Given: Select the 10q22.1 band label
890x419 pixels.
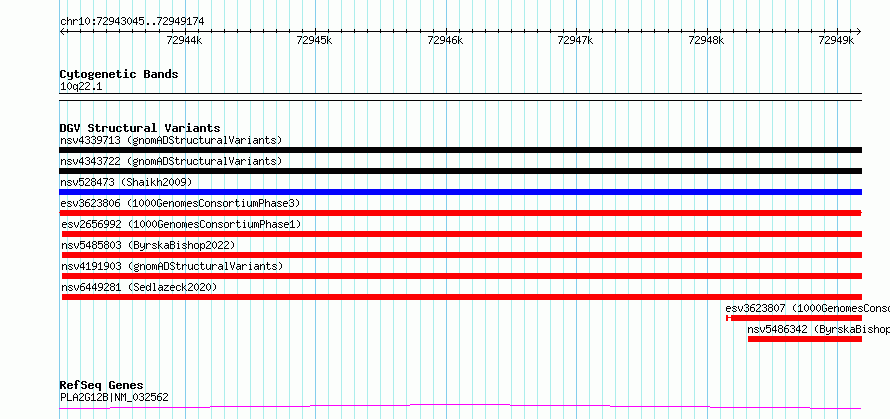Looking at the screenshot, I should (x=81, y=87).
